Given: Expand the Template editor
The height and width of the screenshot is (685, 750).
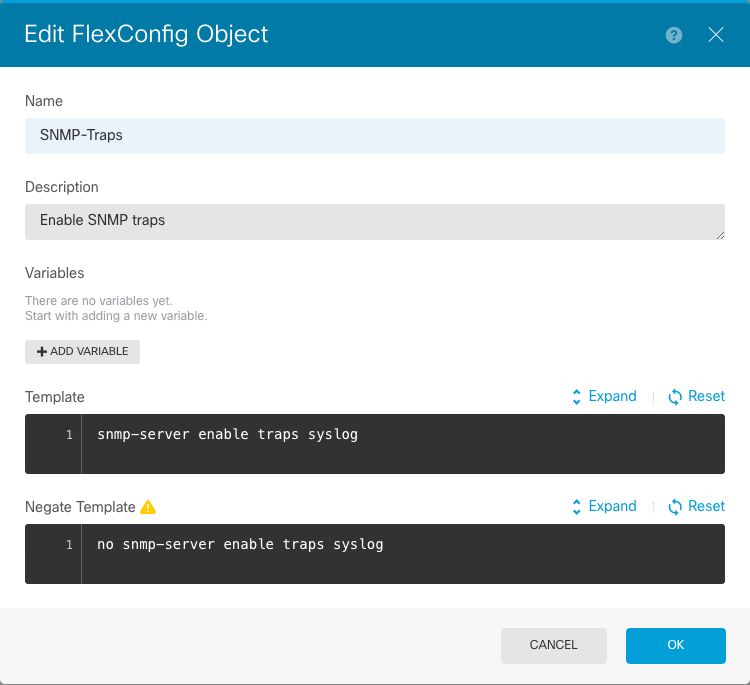Looking at the screenshot, I should 603,396.
